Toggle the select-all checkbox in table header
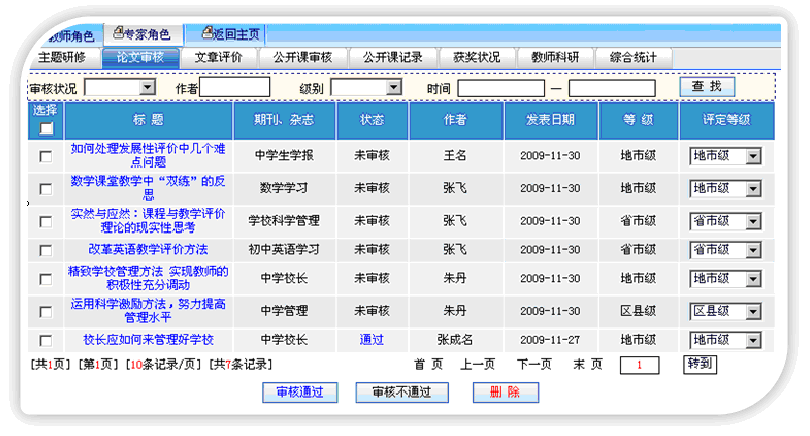The height and width of the screenshot is (436, 810). click(x=46, y=128)
